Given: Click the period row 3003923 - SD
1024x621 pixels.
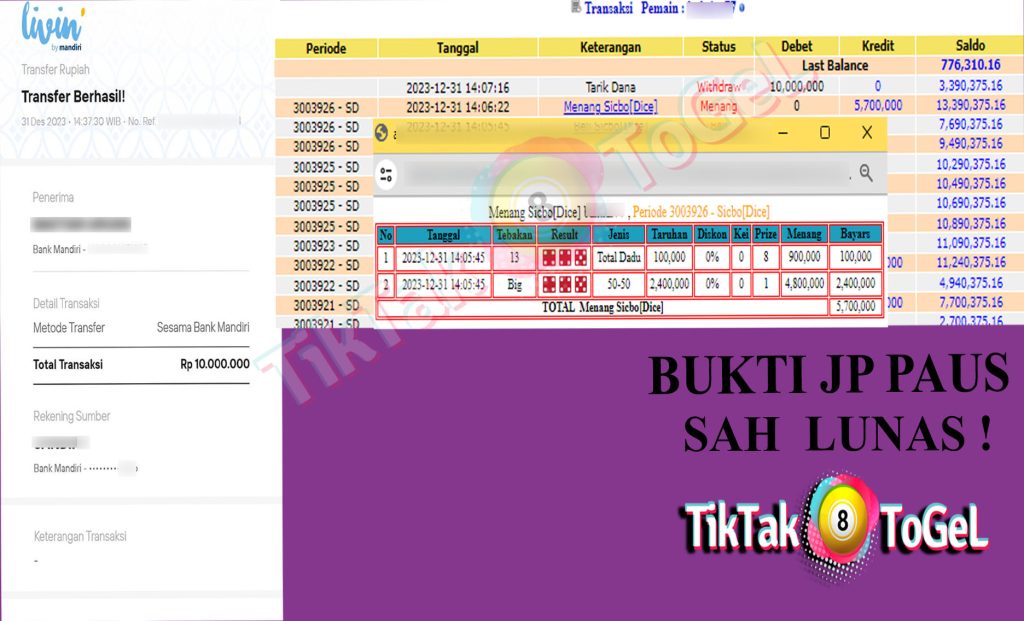Looking at the screenshot, I should pos(326,246).
